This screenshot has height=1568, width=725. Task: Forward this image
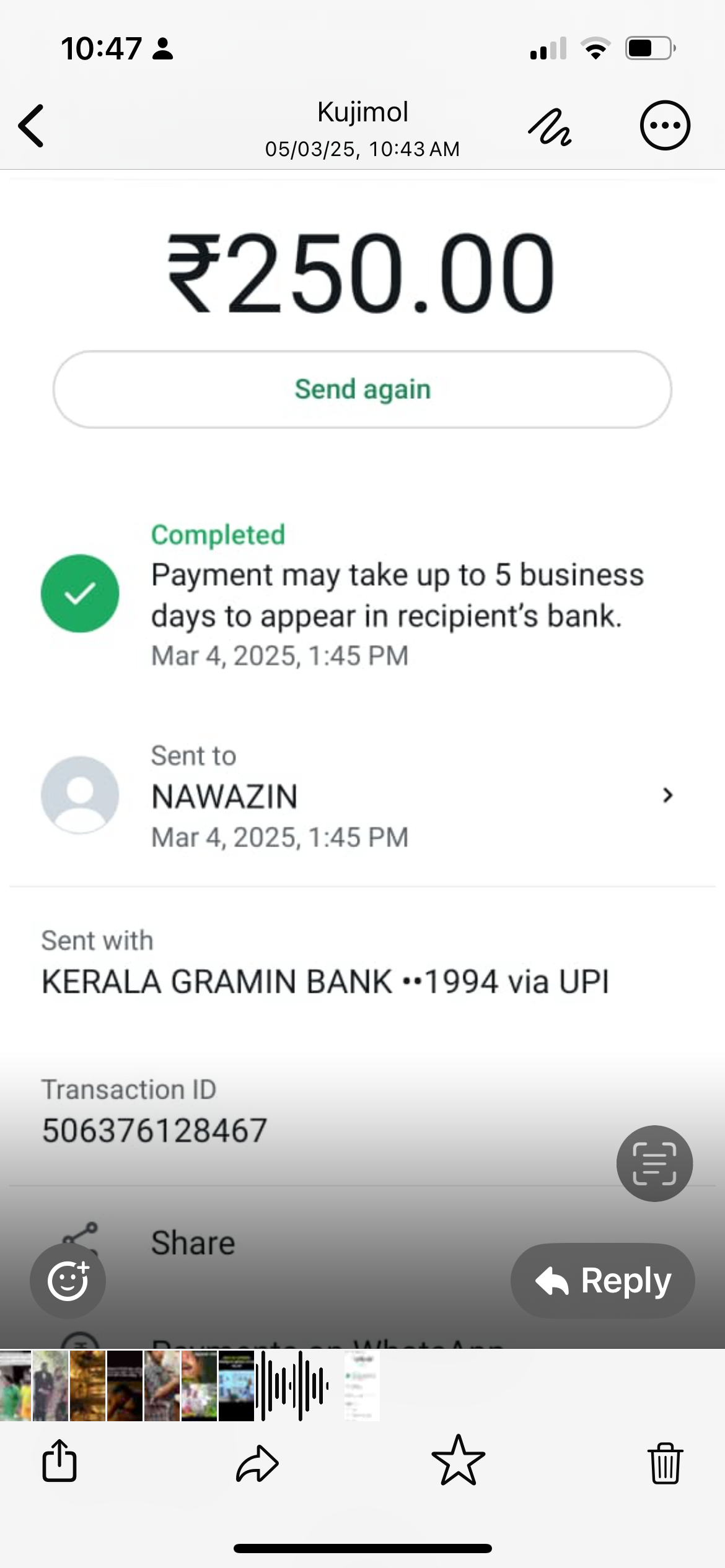pyautogui.click(x=257, y=1463)
